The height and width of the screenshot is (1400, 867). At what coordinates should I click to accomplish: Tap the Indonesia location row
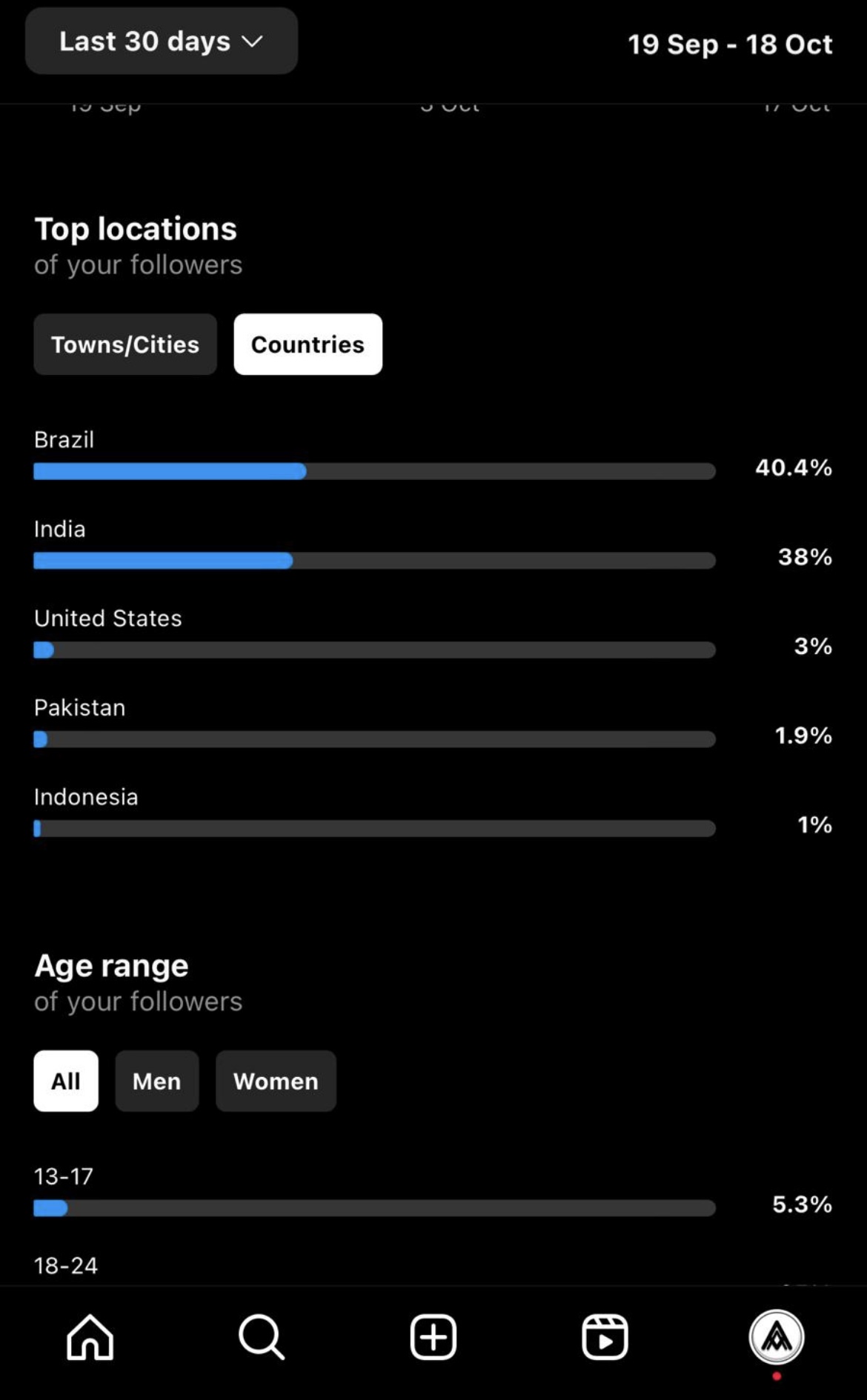[433, 812]
